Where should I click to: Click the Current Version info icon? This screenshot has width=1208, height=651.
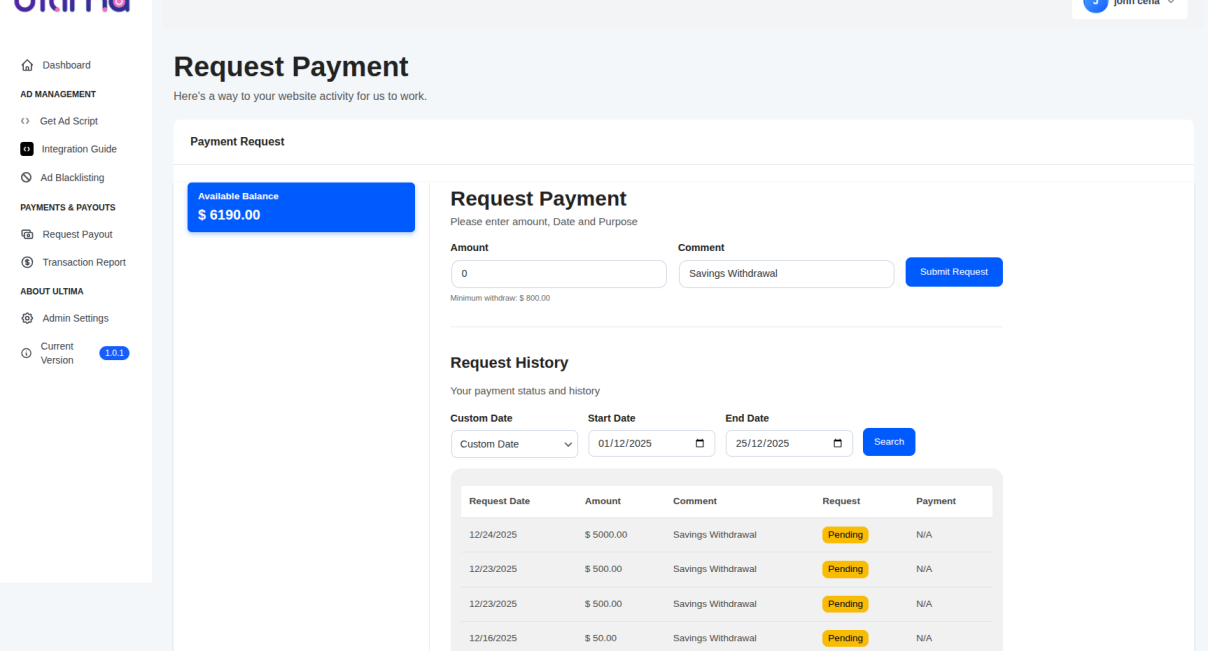coord(25,352)
